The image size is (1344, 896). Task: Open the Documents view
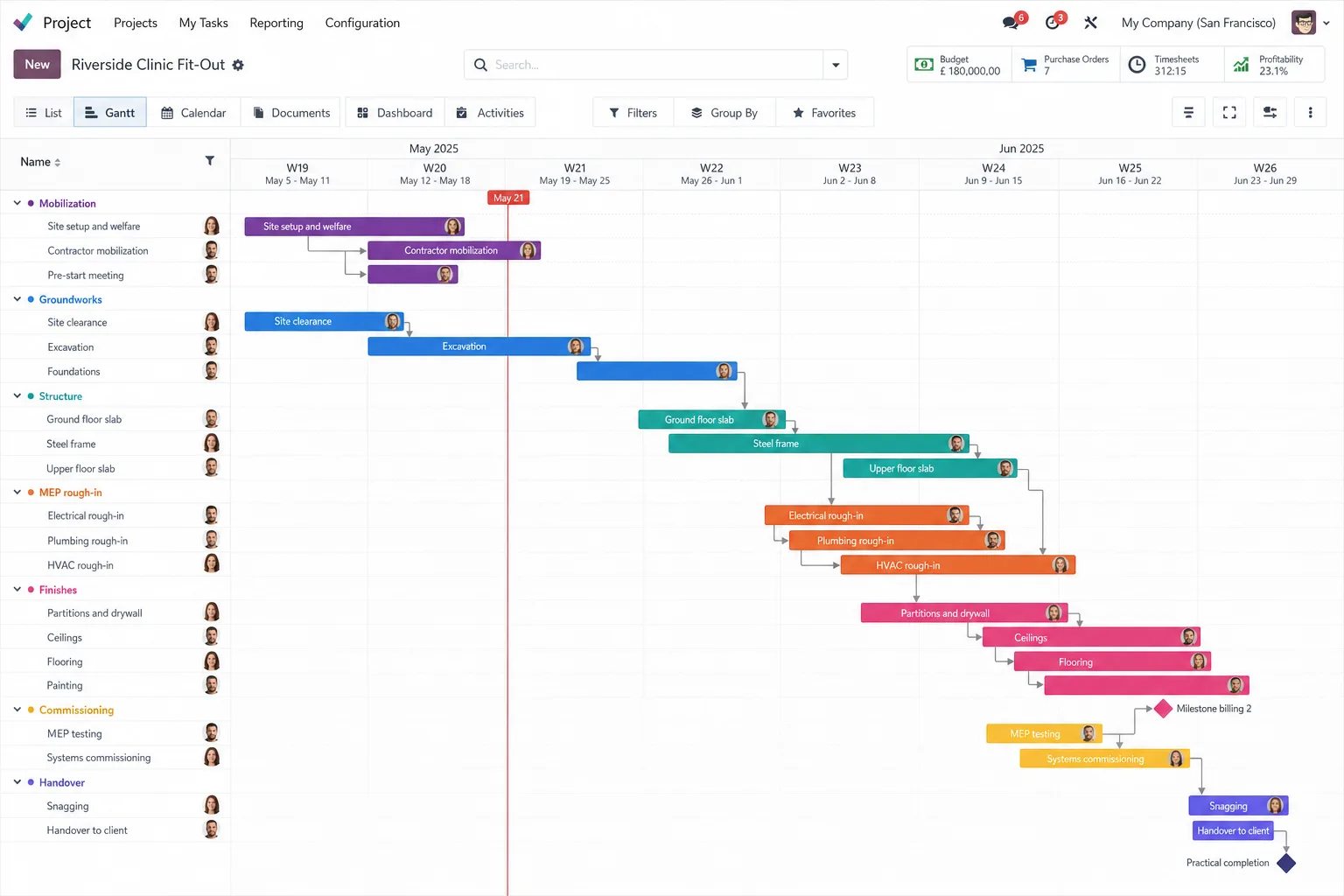point(291,112)
